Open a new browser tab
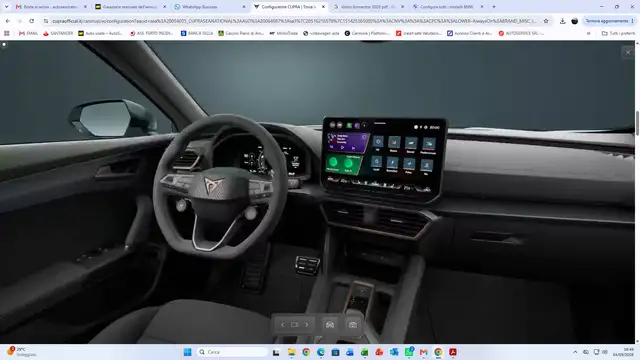This screenshot has width=640, height=360. click(x=494, y=7)
